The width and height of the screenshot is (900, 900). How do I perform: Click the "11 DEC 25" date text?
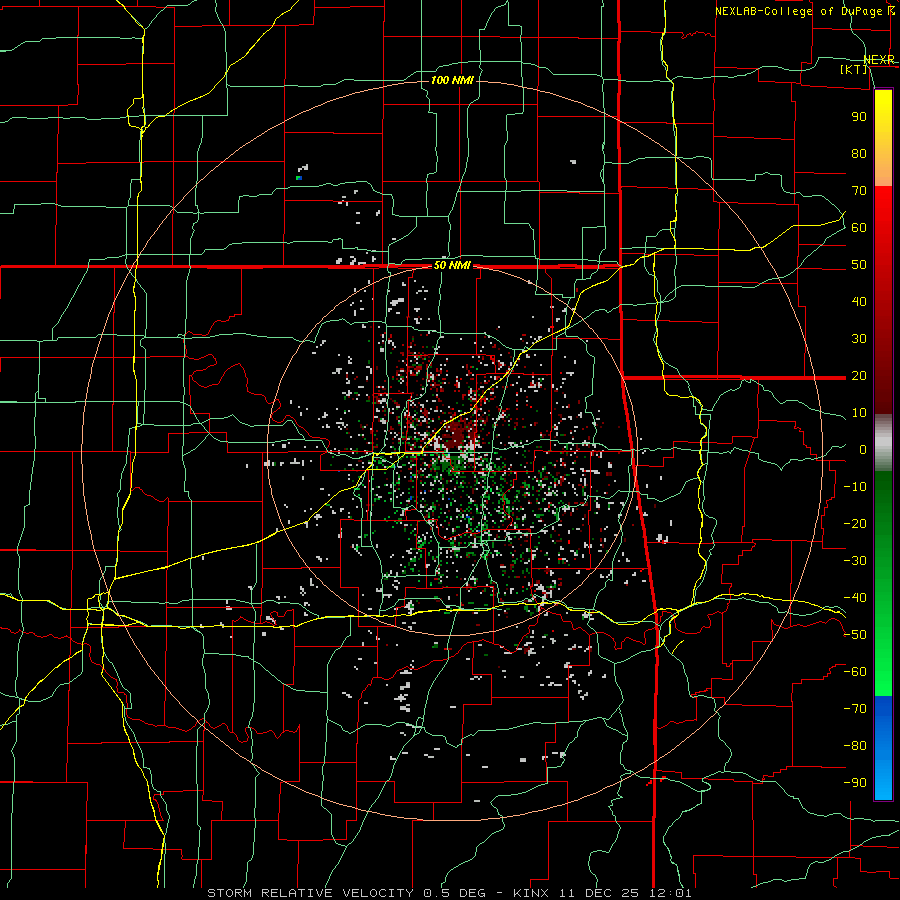(599, 893)
